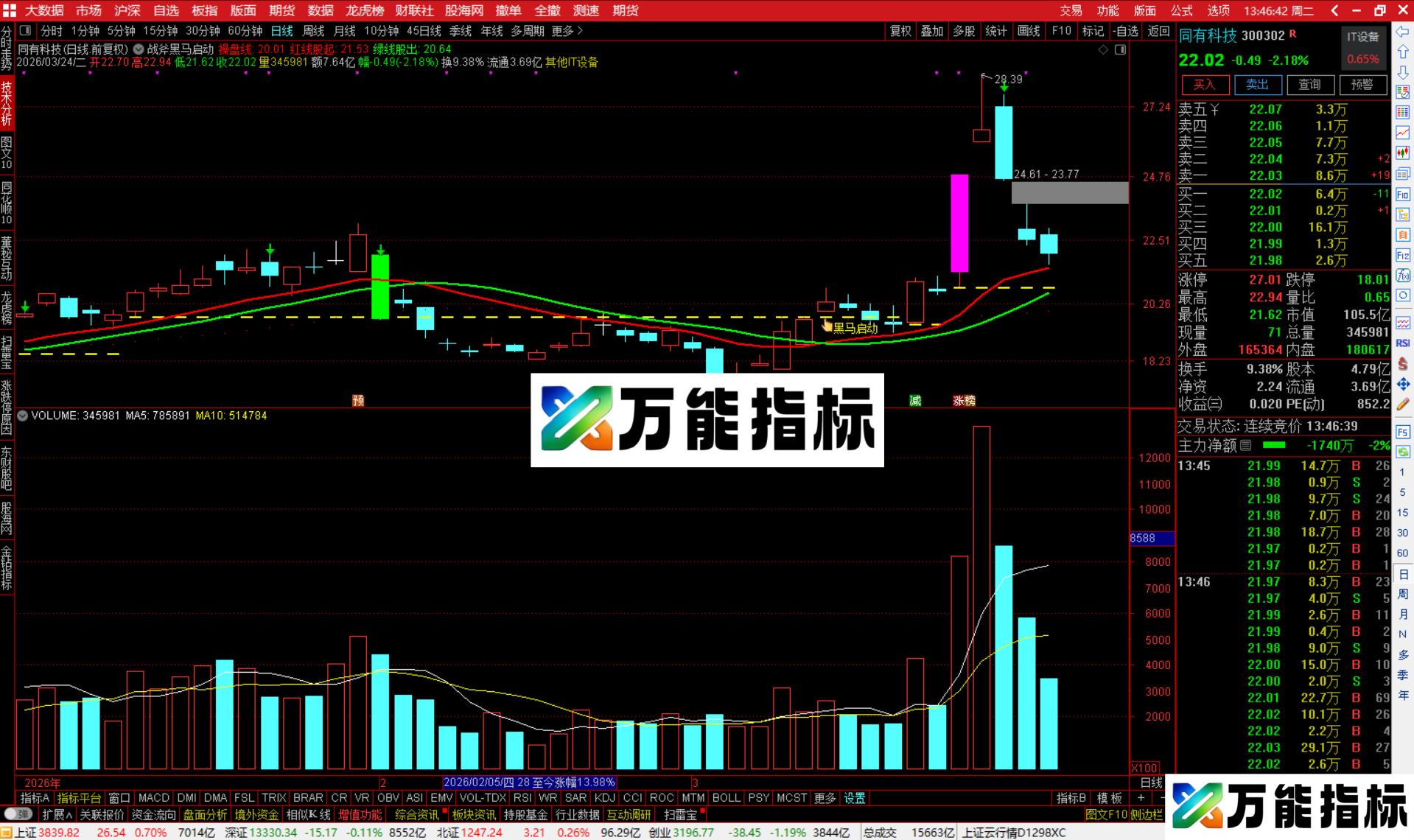This screenshot has width=1414, height=840.
Task: Click the 买入 buy button
Action: click(x=1204, y=85)
